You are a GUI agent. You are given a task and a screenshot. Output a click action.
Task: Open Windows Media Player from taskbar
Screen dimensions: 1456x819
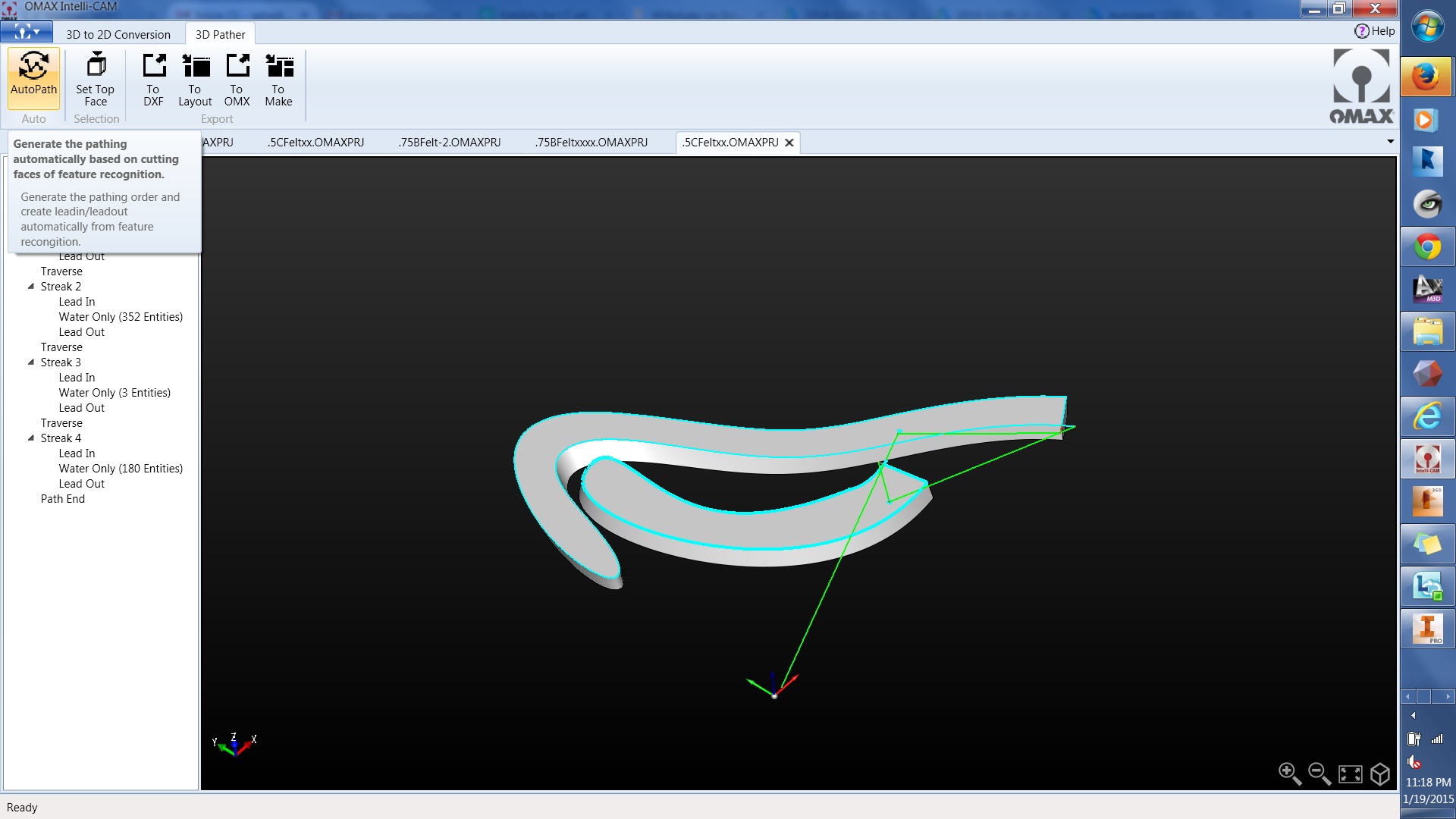[x=1427, y=119]
